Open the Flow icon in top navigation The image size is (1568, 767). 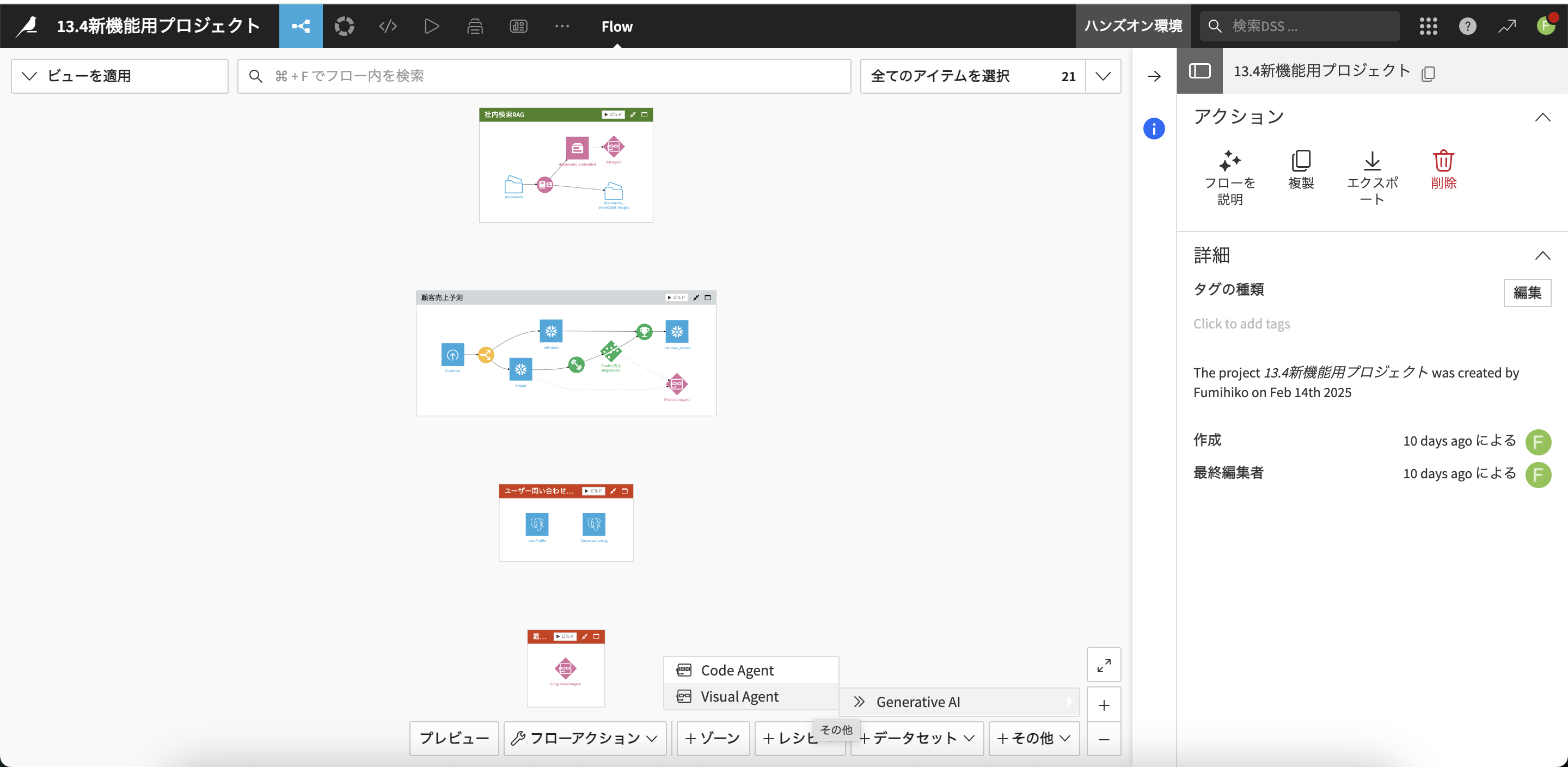[x=301, y=26]
